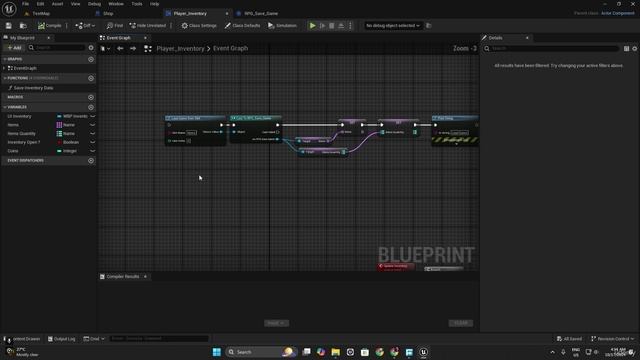Open the Output Log
This screenshot has height=360, width=640.
[62, 339]
